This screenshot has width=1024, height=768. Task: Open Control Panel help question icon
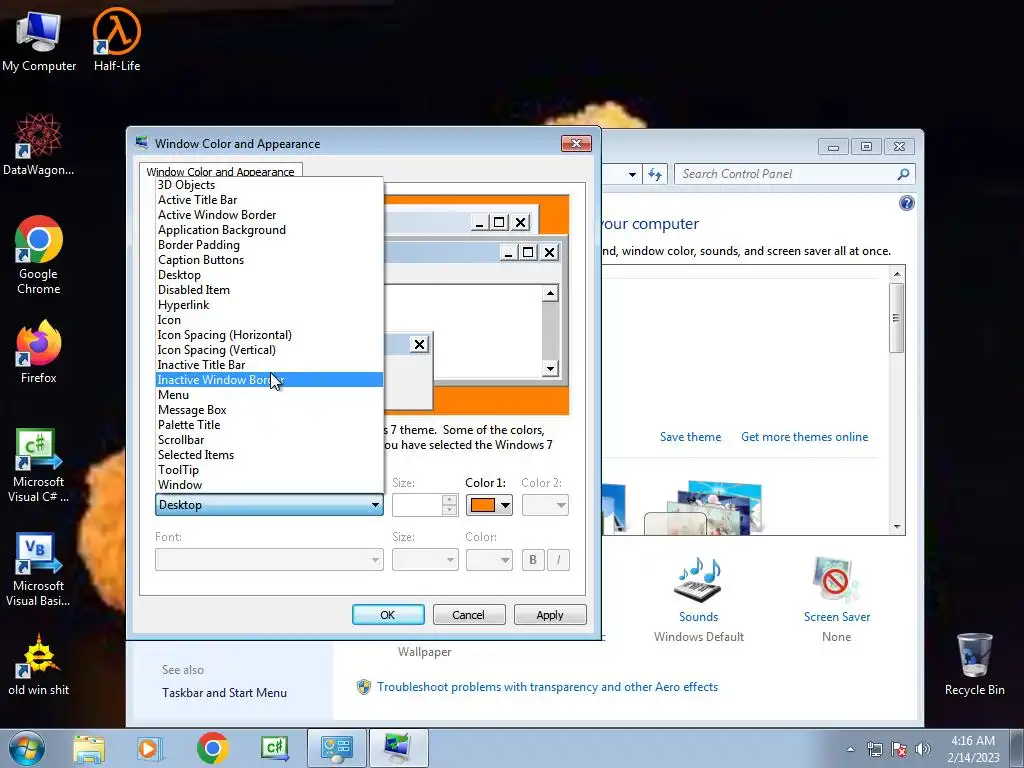[x=906, y=203]
